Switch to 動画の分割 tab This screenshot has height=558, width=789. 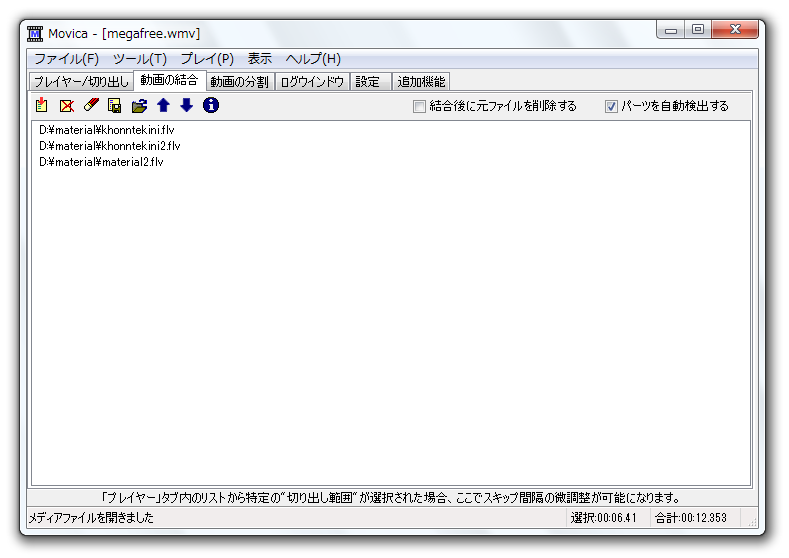click(x=239, y=82)
